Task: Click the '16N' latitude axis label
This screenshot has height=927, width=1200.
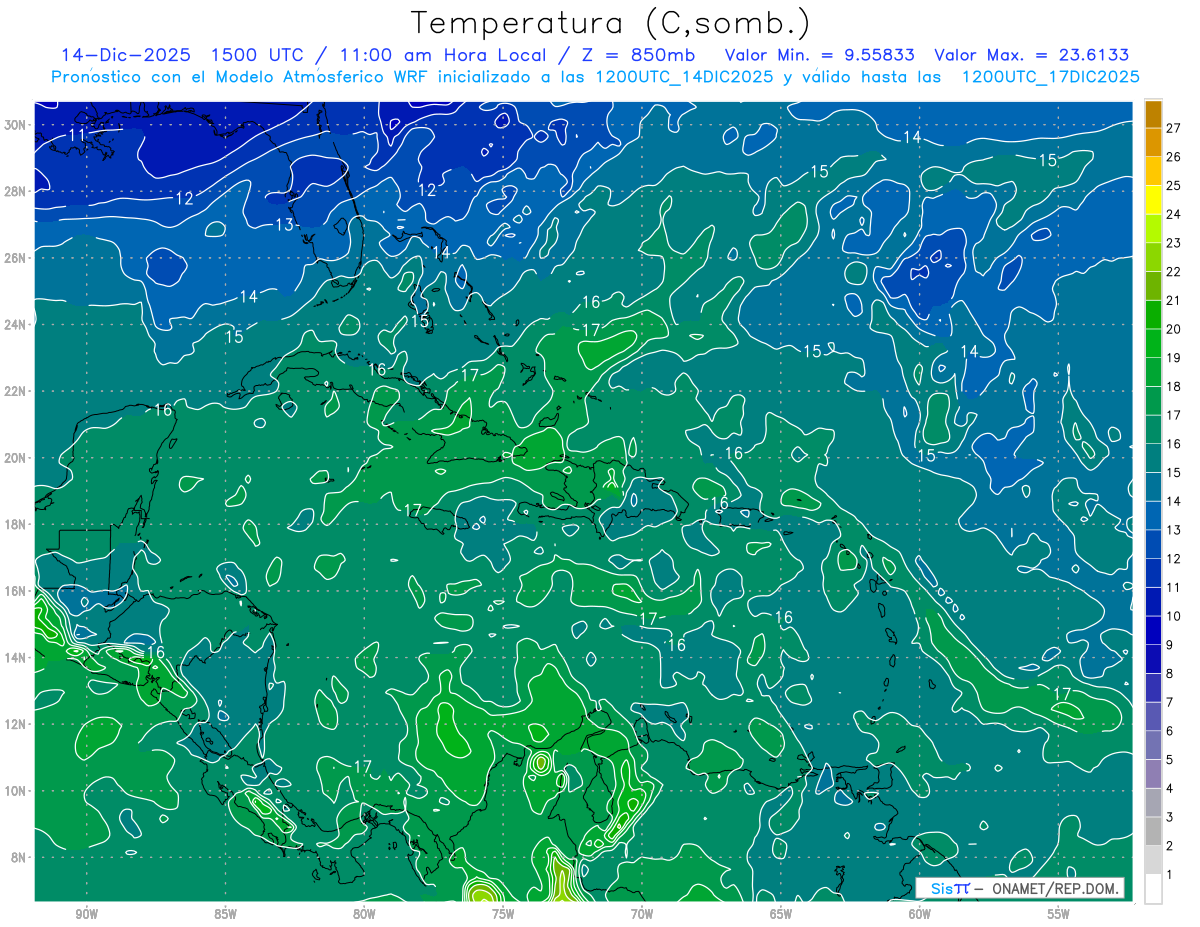Action: click(15, 591)
